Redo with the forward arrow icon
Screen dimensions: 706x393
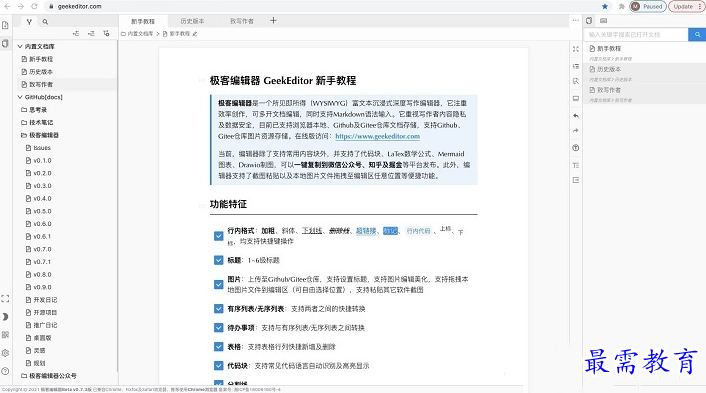coord(575,131)
